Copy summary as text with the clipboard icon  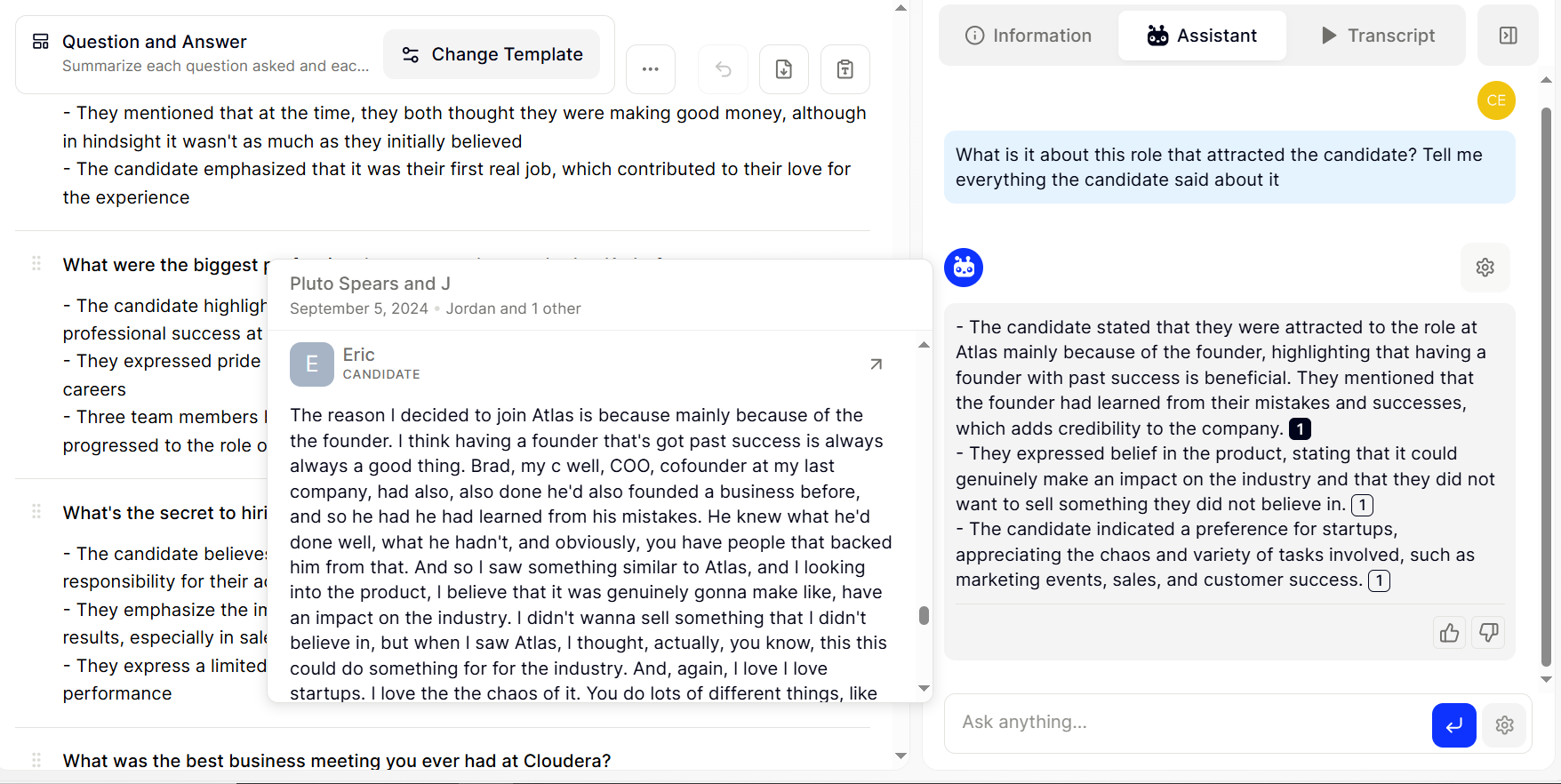point(845,69)
